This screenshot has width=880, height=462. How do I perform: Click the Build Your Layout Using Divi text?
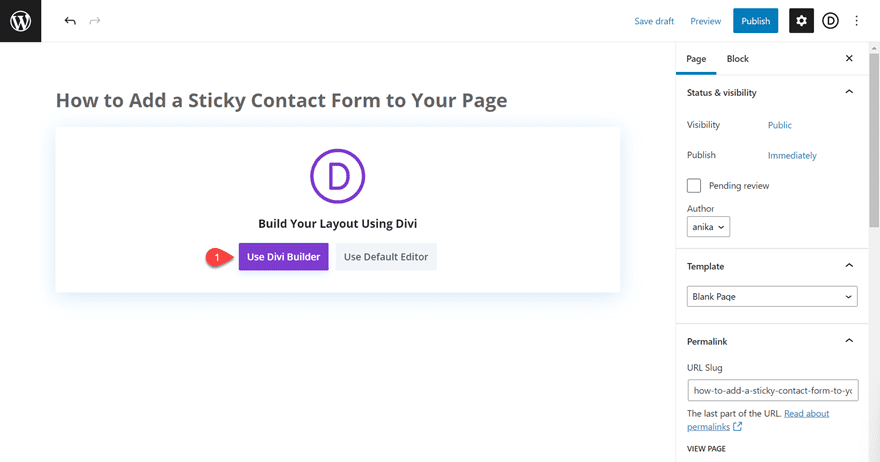337,223
